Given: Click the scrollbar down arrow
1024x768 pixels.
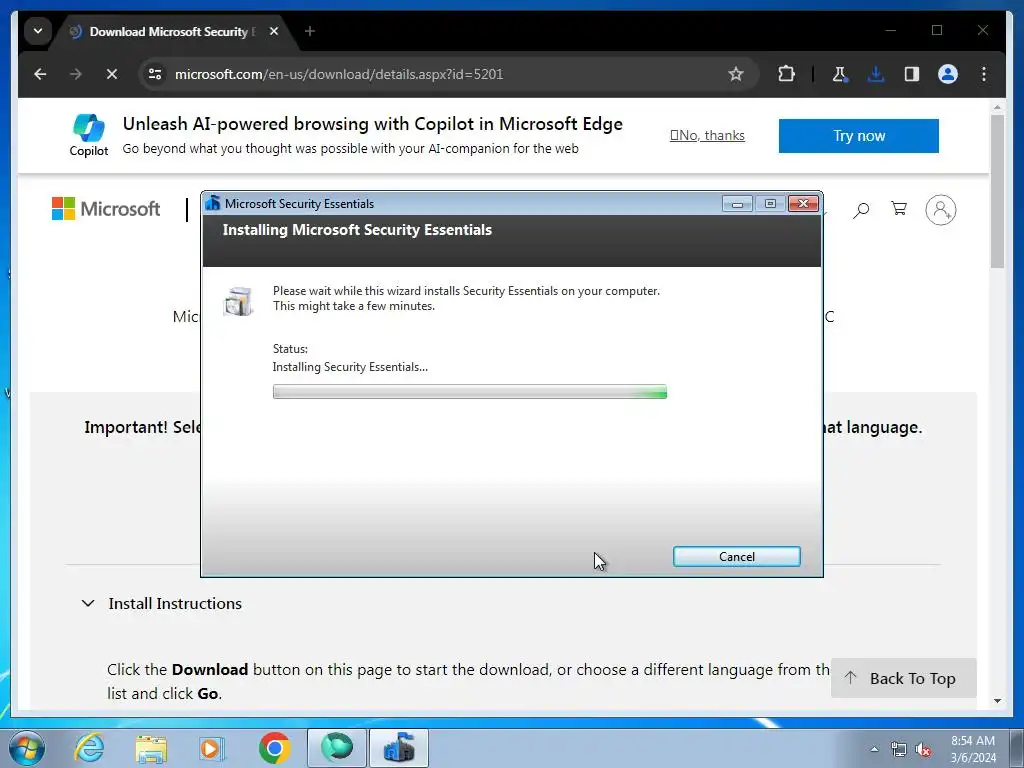Looking at the screenshot, I should [x=997, y=701].
